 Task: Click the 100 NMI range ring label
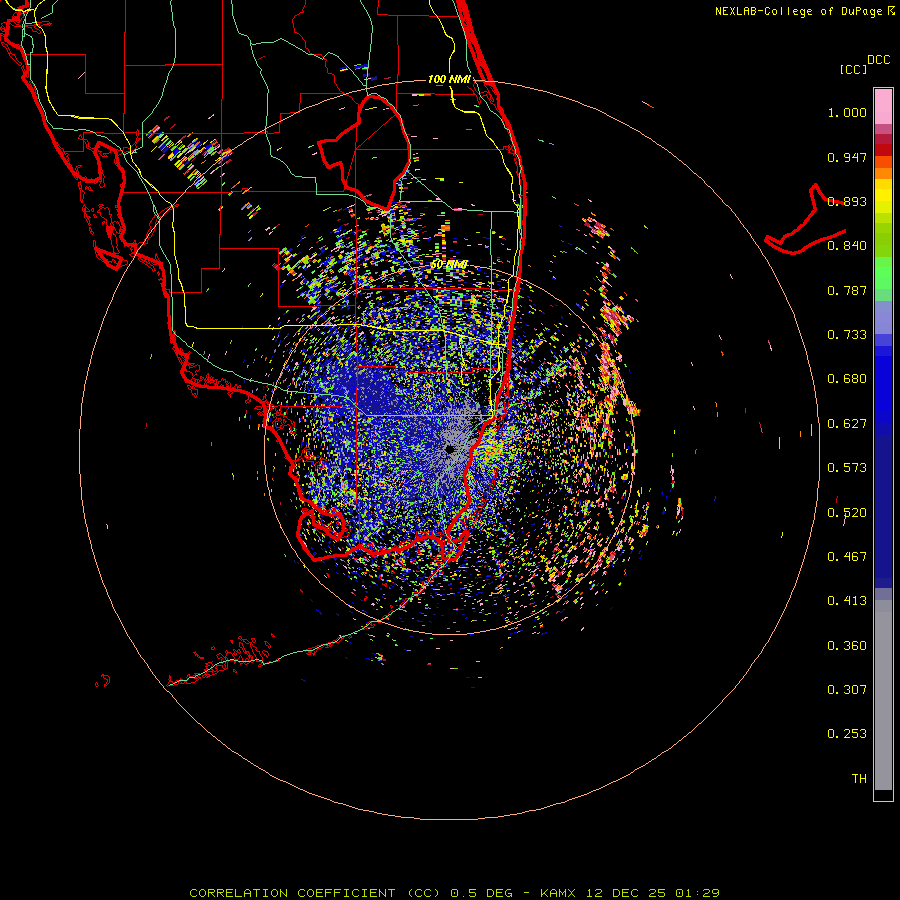point(449,79)
